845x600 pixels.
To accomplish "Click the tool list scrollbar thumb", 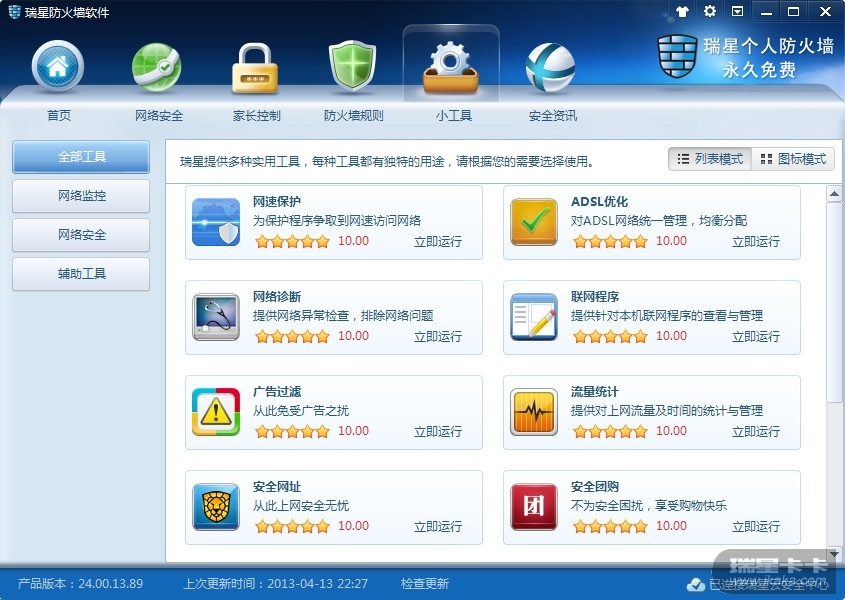I will (x=834, y=302).
